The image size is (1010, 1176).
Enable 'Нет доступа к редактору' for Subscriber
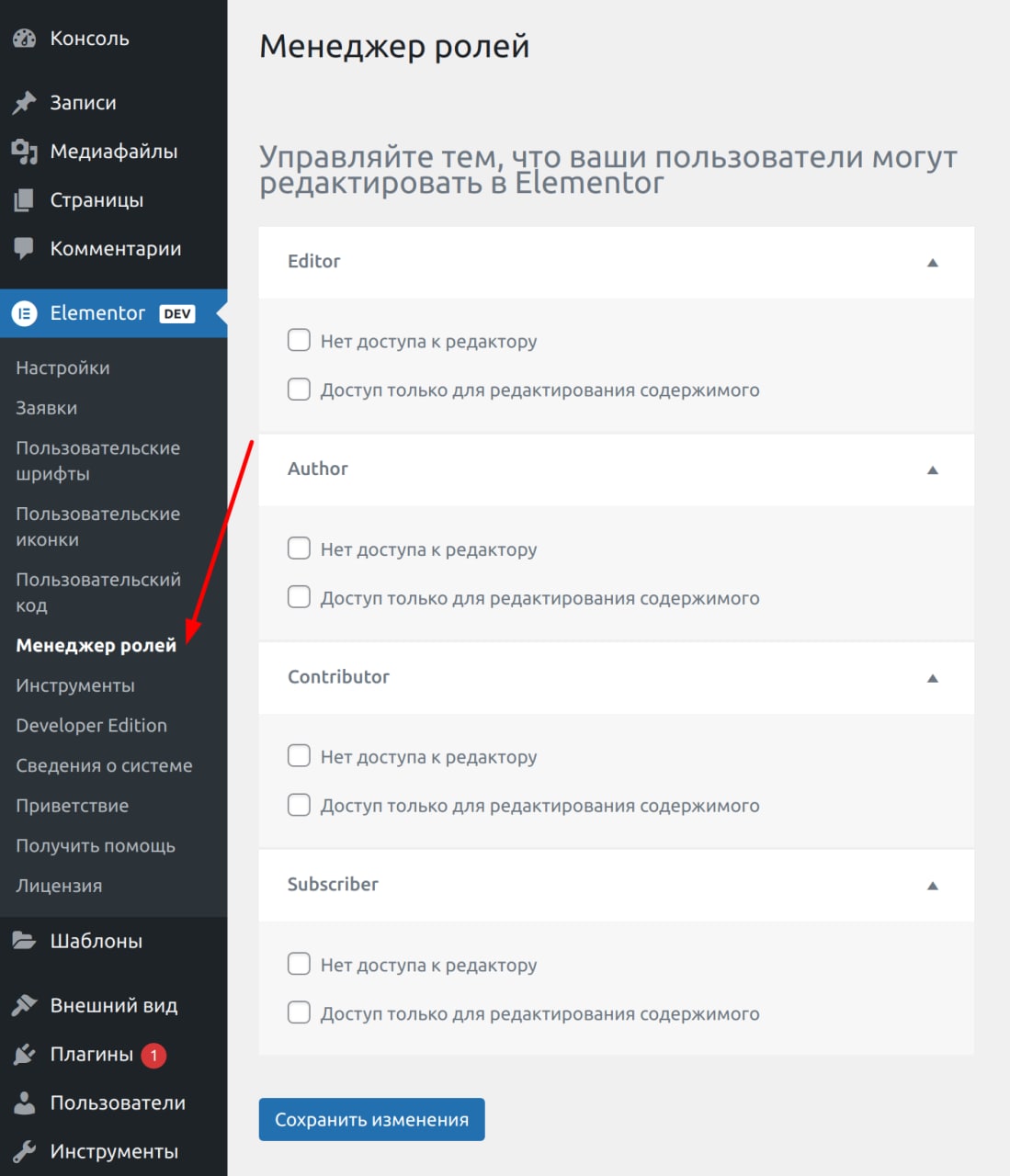[299, 964]
